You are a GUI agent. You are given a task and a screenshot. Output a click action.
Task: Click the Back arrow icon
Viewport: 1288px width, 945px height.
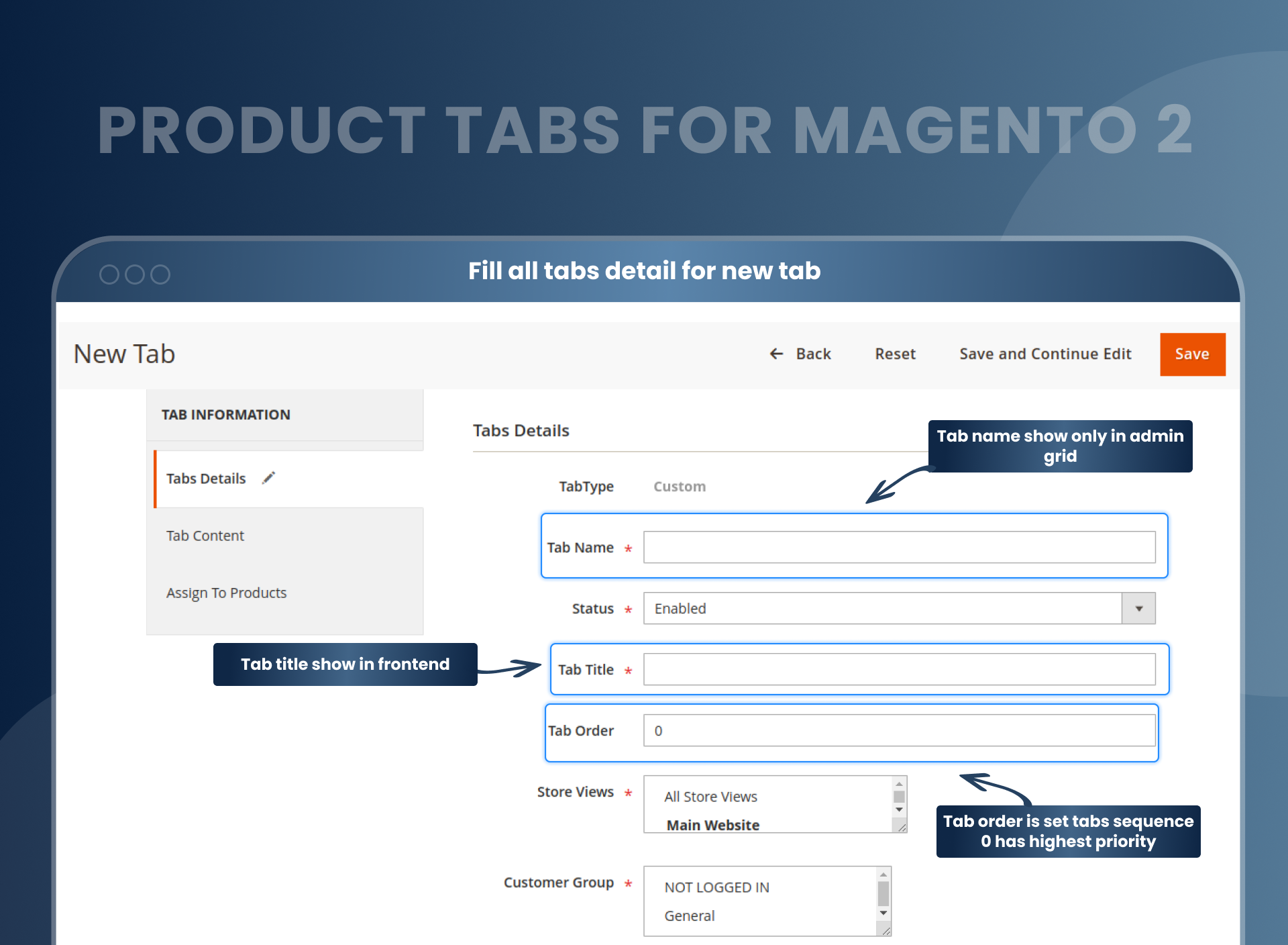(x=776, y=354)
